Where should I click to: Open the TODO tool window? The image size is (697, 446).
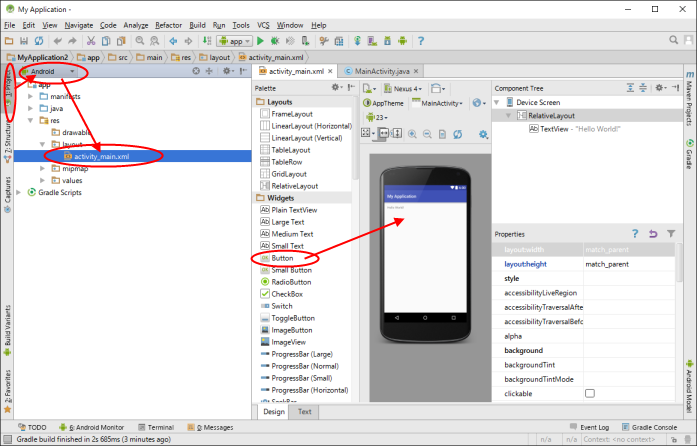click(32, 427)
